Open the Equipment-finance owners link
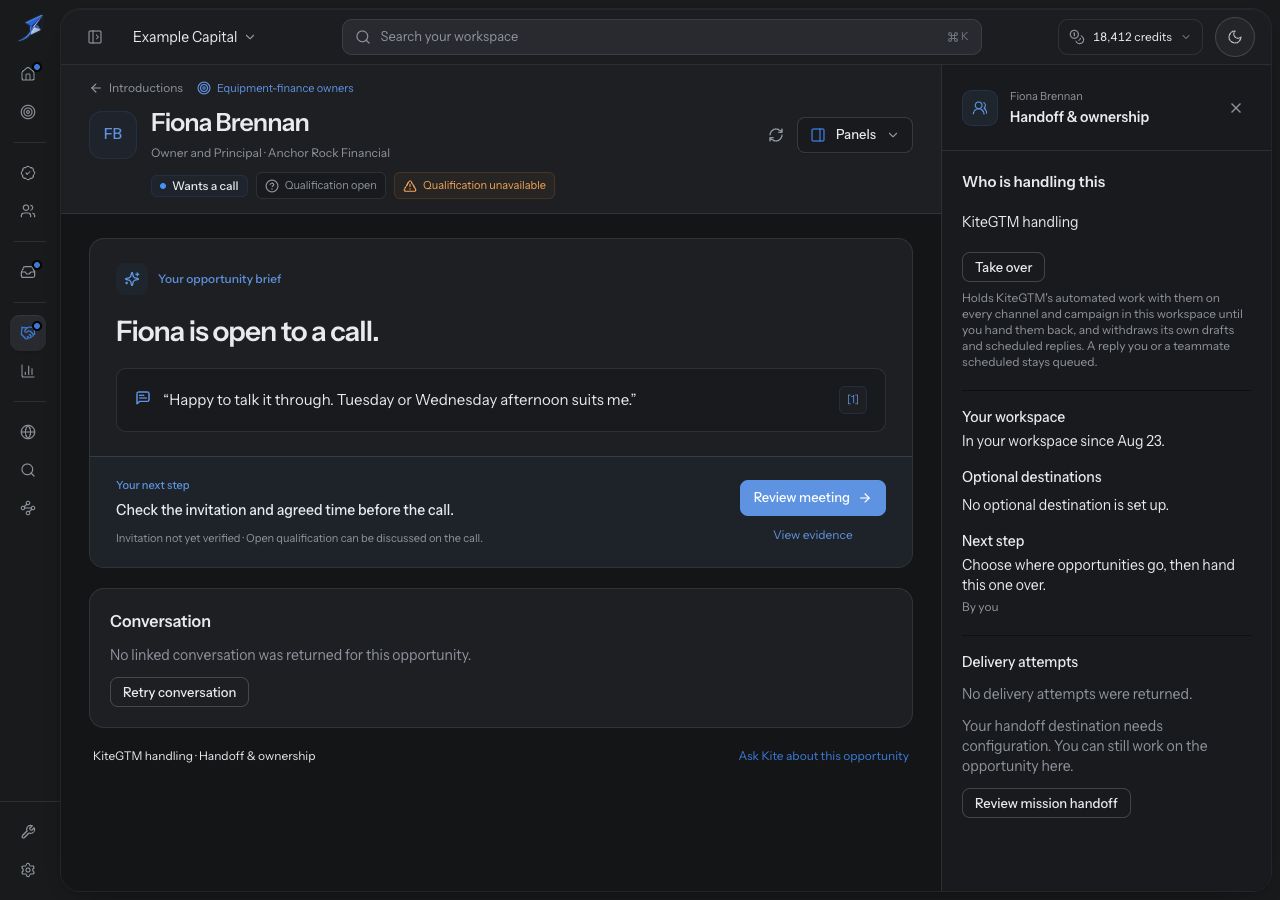The height and width of the screenshot is (900, 1280). [x=275, y=88]
